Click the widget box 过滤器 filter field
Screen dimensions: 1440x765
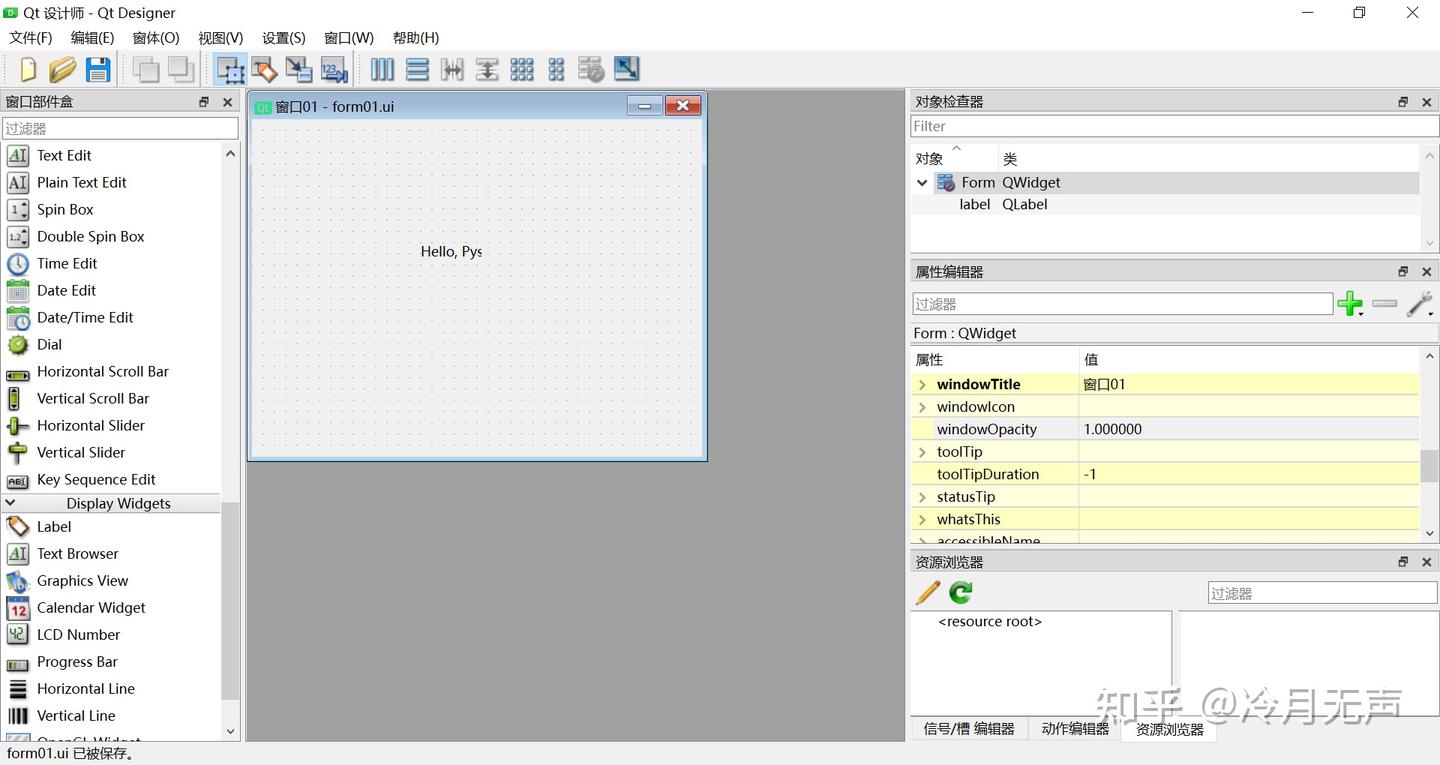coord(119,128)
